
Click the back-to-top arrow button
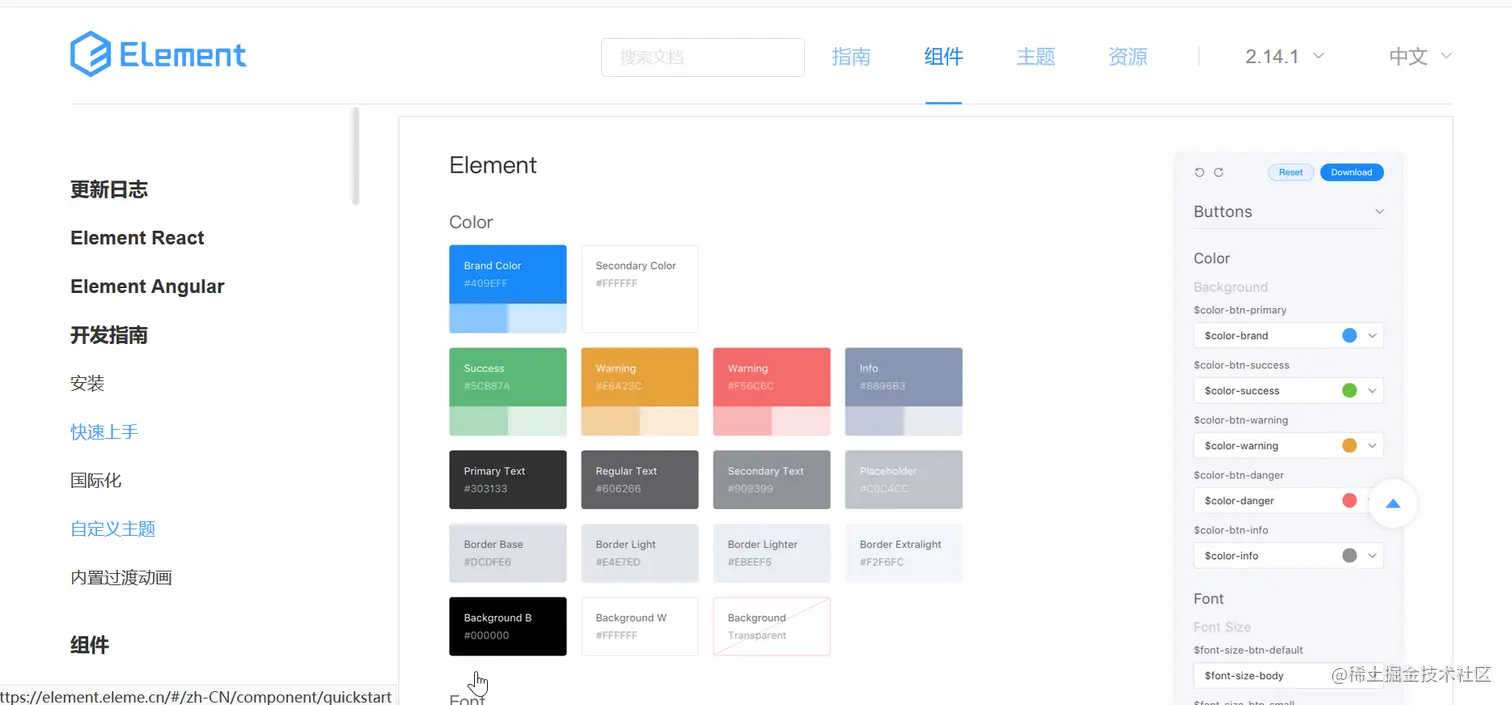(1393, 504)
